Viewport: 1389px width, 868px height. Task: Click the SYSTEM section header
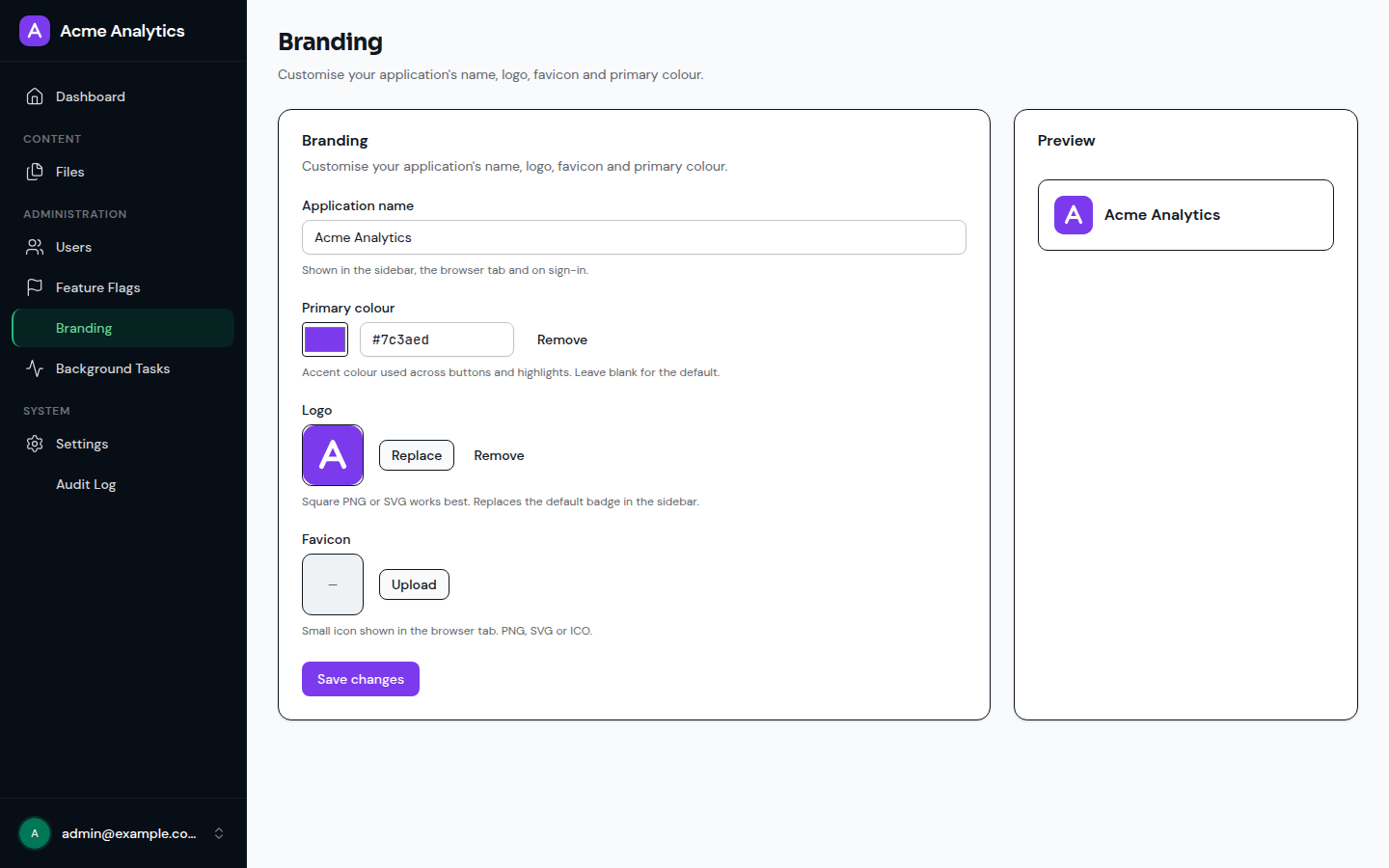46,411
